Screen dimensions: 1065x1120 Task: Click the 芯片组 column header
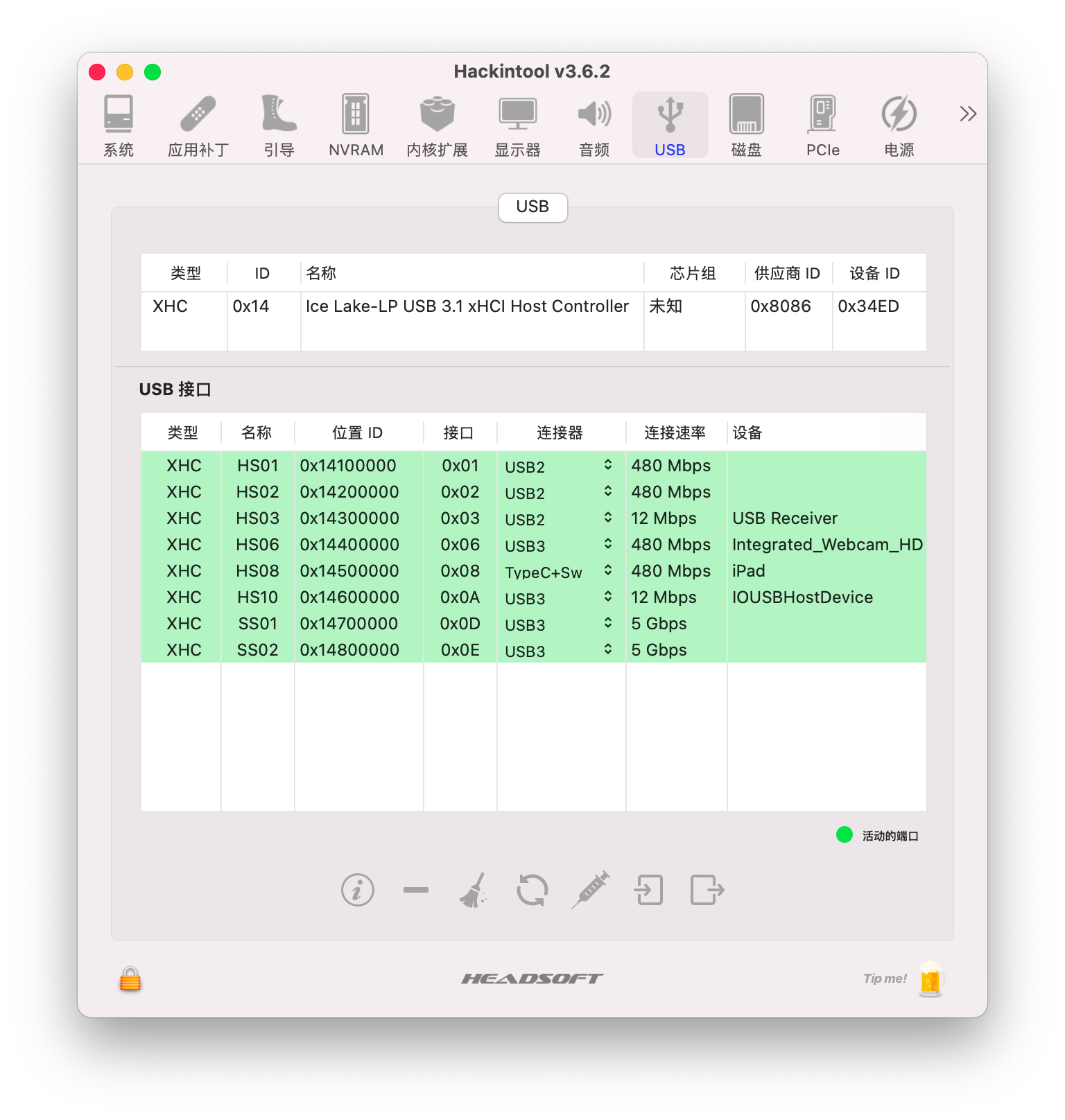694,273
